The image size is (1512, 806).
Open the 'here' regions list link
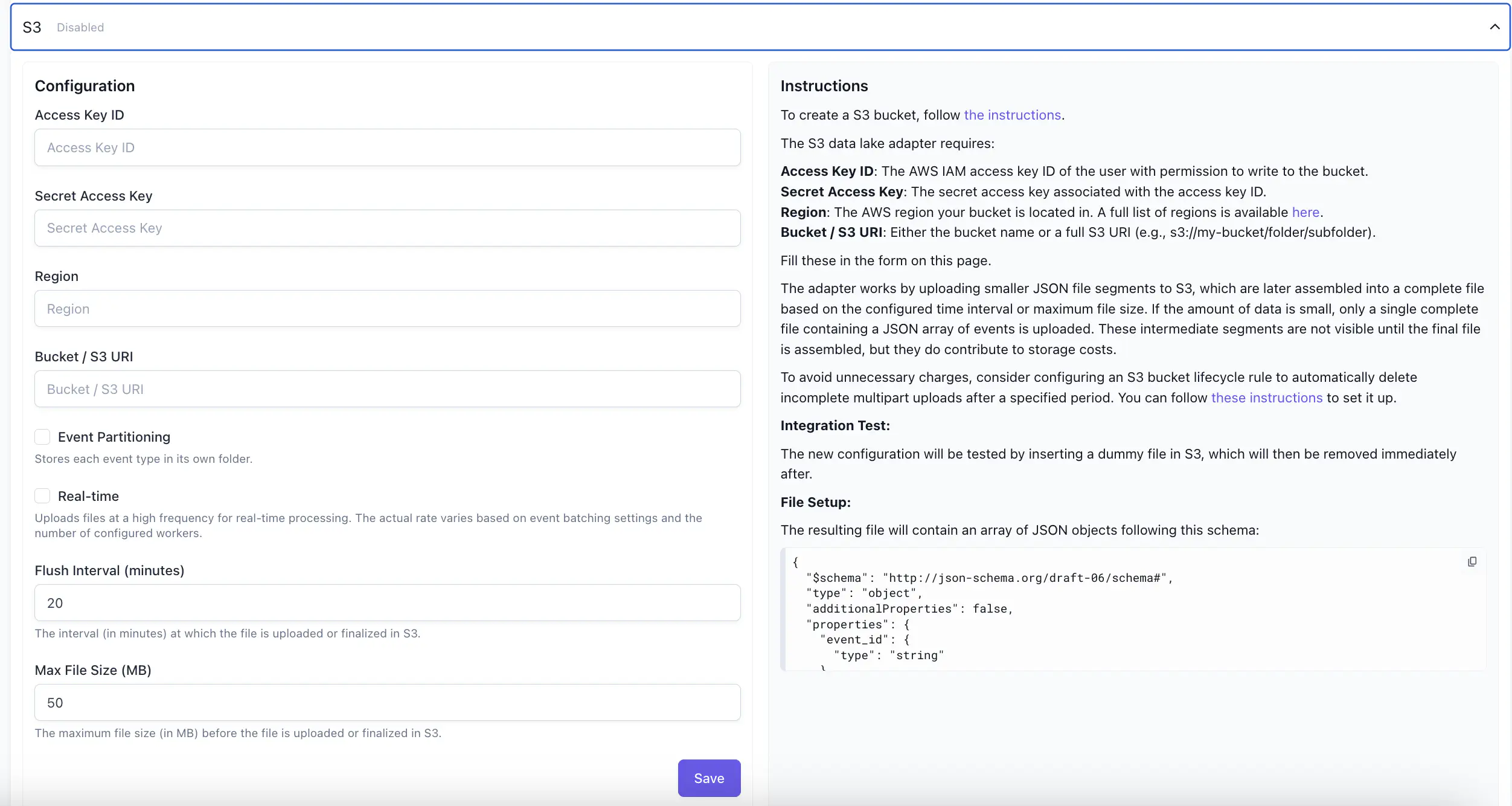coord(1305,212)
